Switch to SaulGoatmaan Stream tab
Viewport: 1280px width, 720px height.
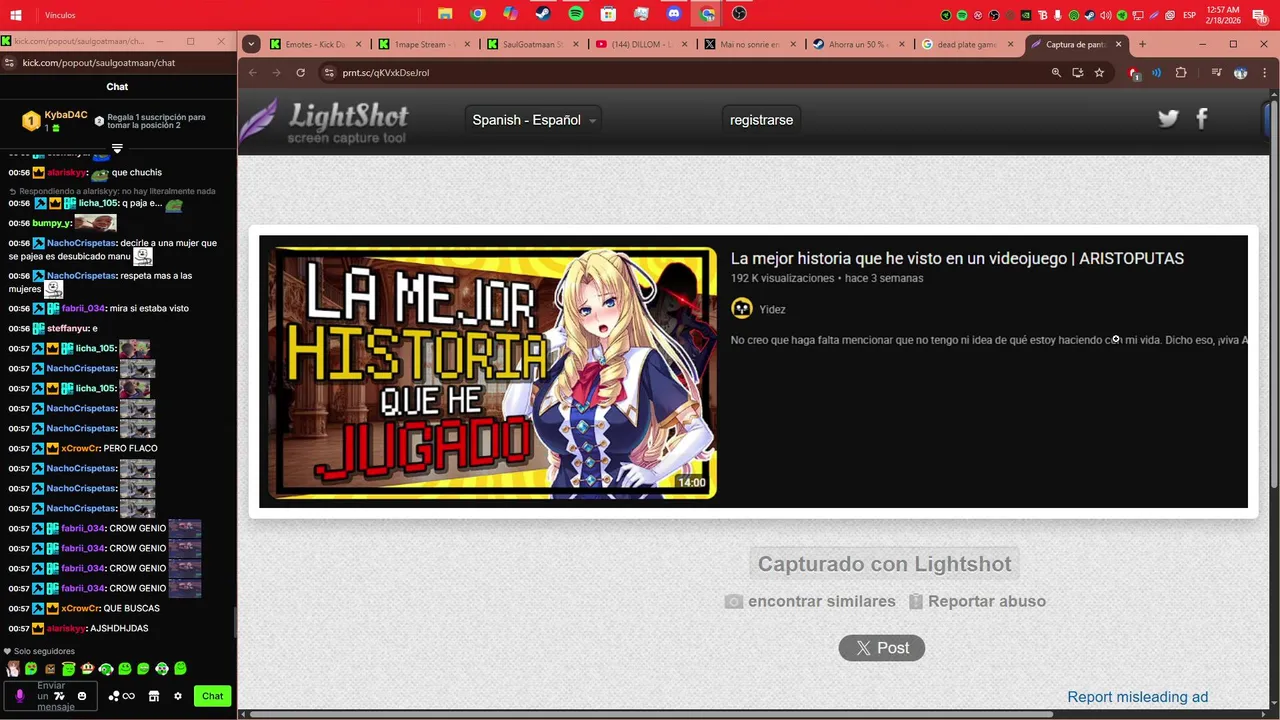pos(532,44)
